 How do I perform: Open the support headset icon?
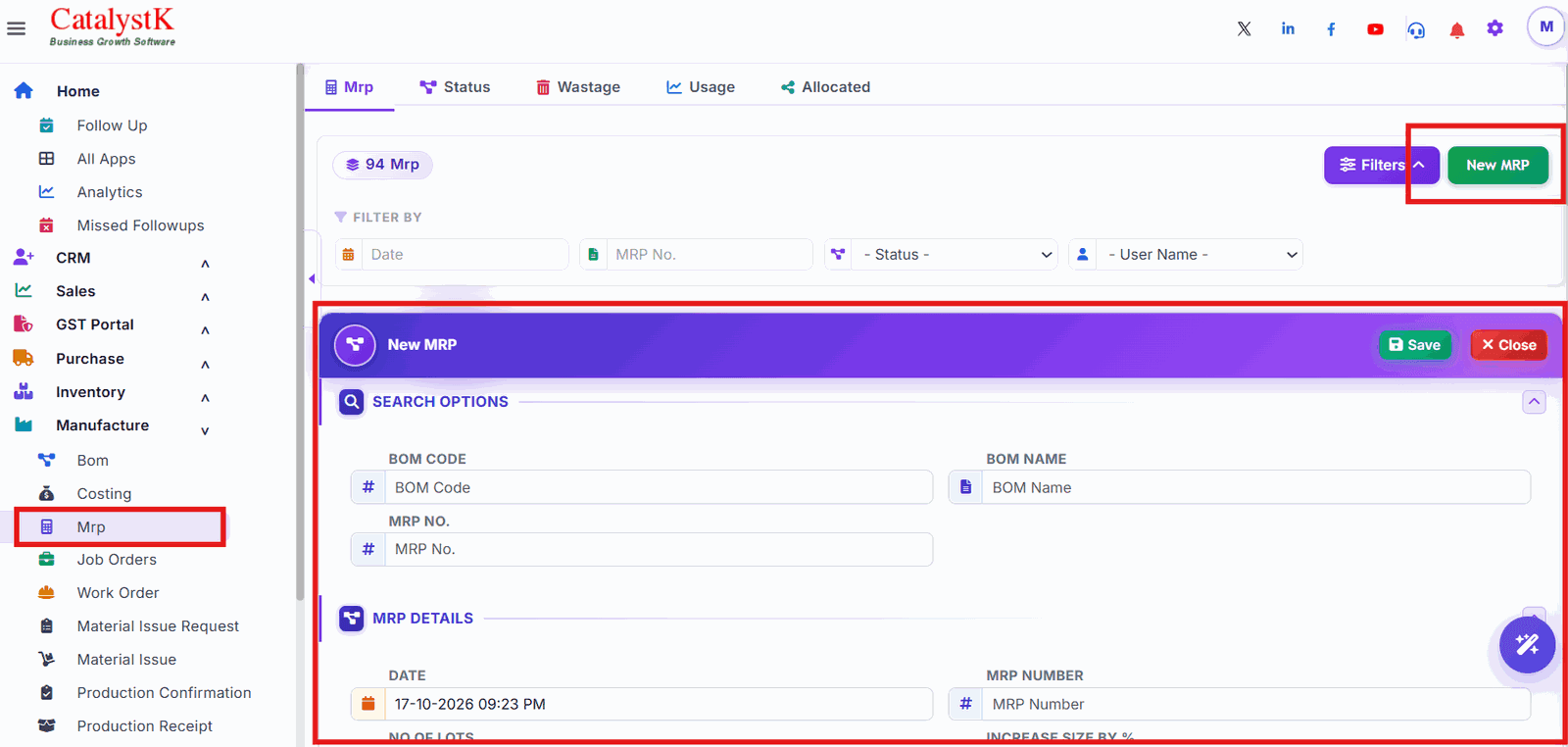[1416, 29]
